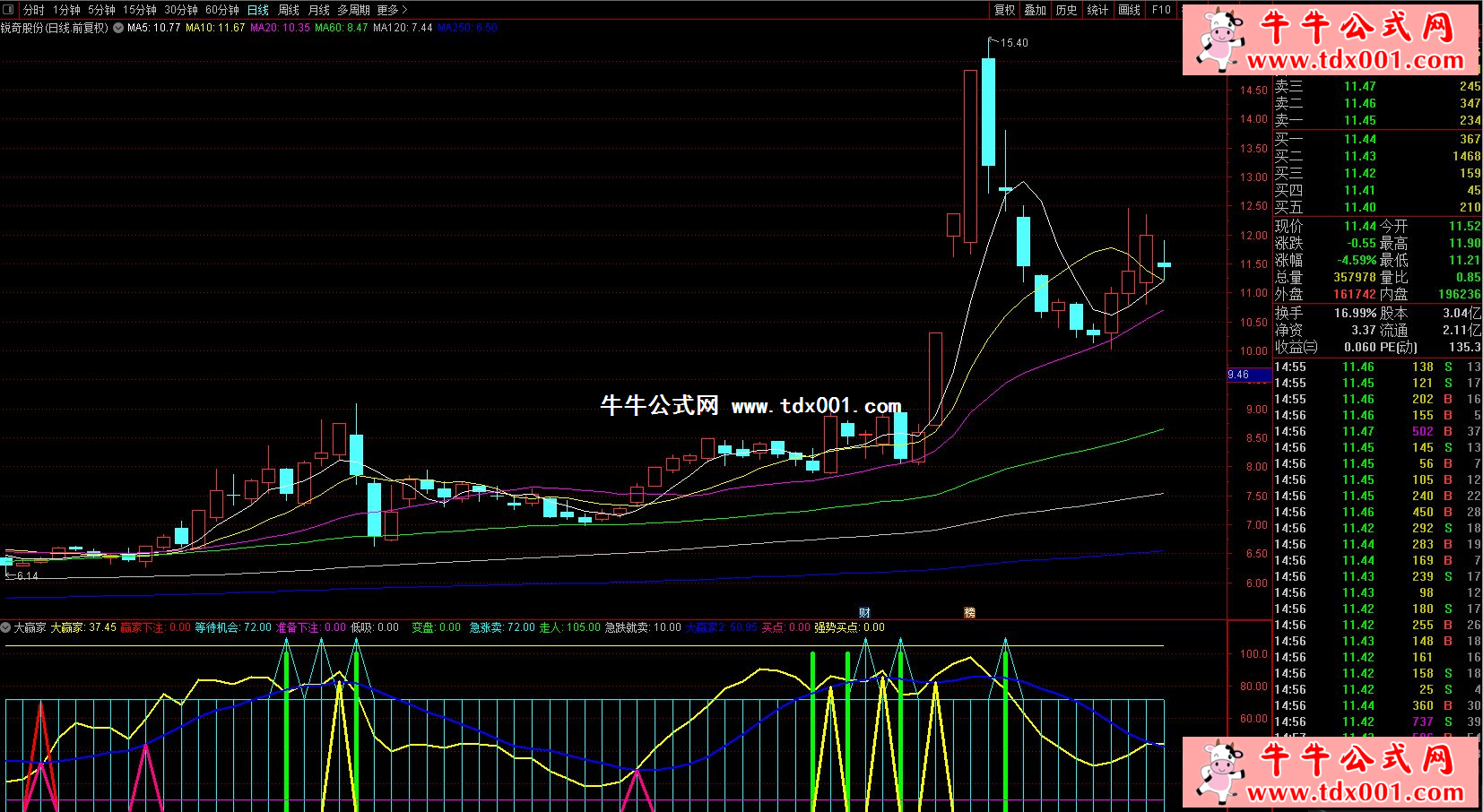The width and height of the screenshot is (1483, 812).
Task: Select the 60分钟 period tab
Action: (222, 10)
